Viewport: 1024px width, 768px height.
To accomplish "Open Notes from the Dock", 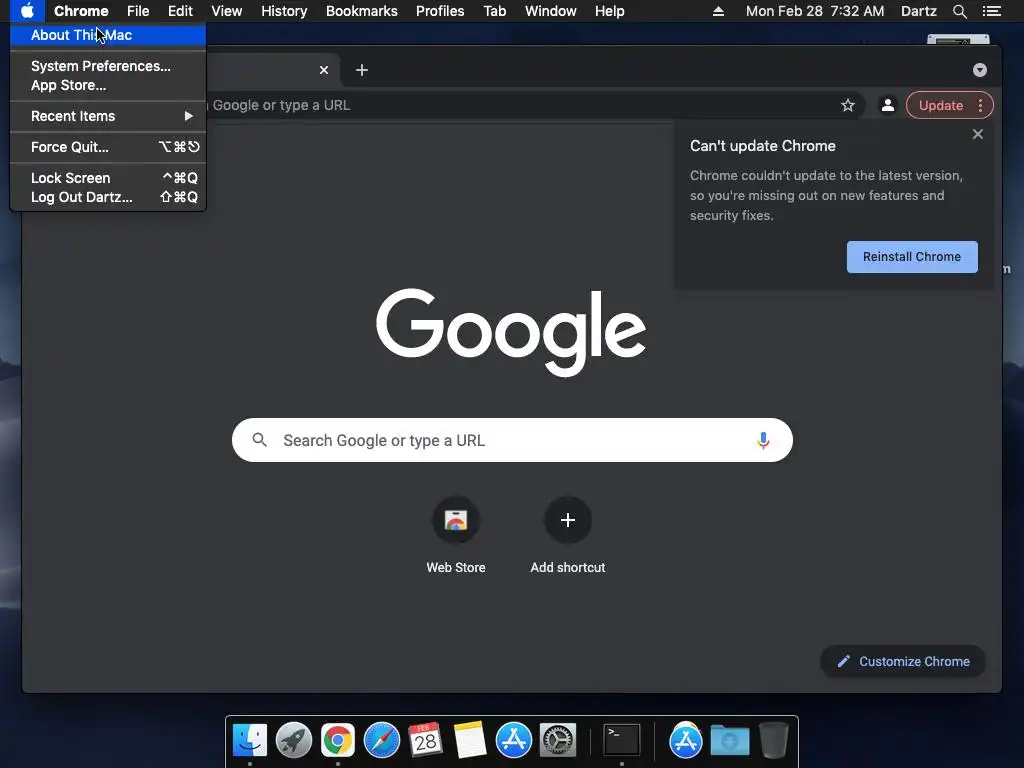I will tap(470, 740).
